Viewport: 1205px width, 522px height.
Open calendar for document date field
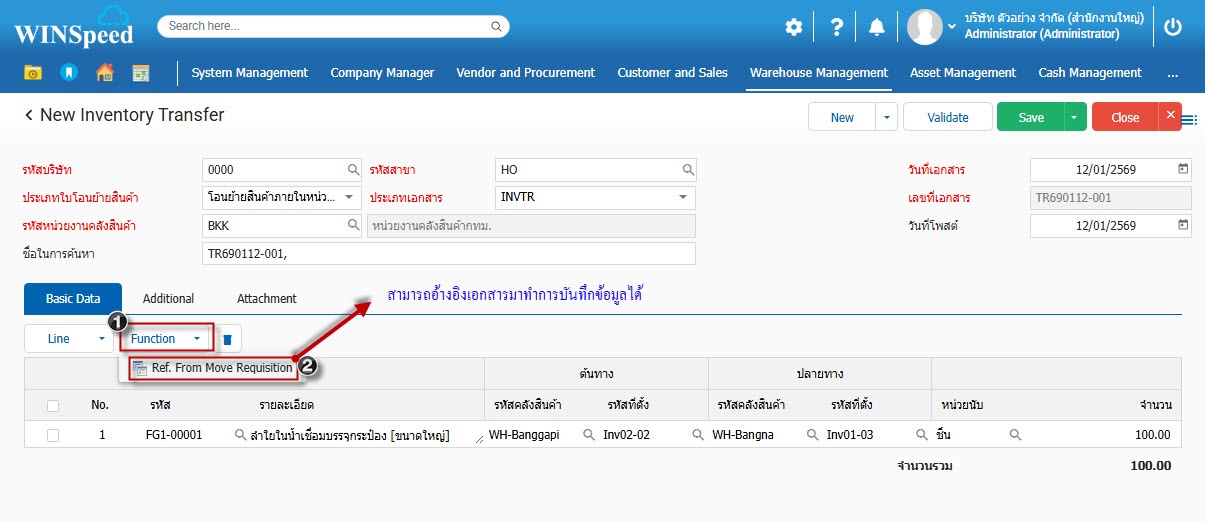point(1184,169)
